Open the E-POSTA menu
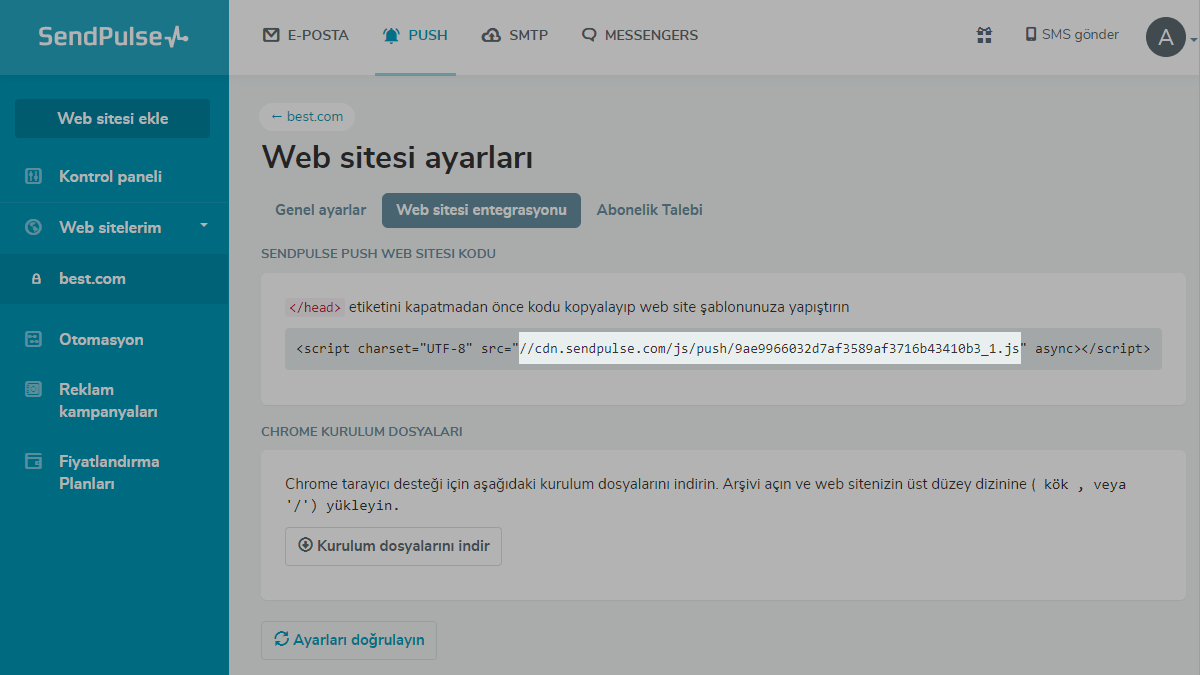The width and height of the screenshot is (1200, 675). point(305,35)
